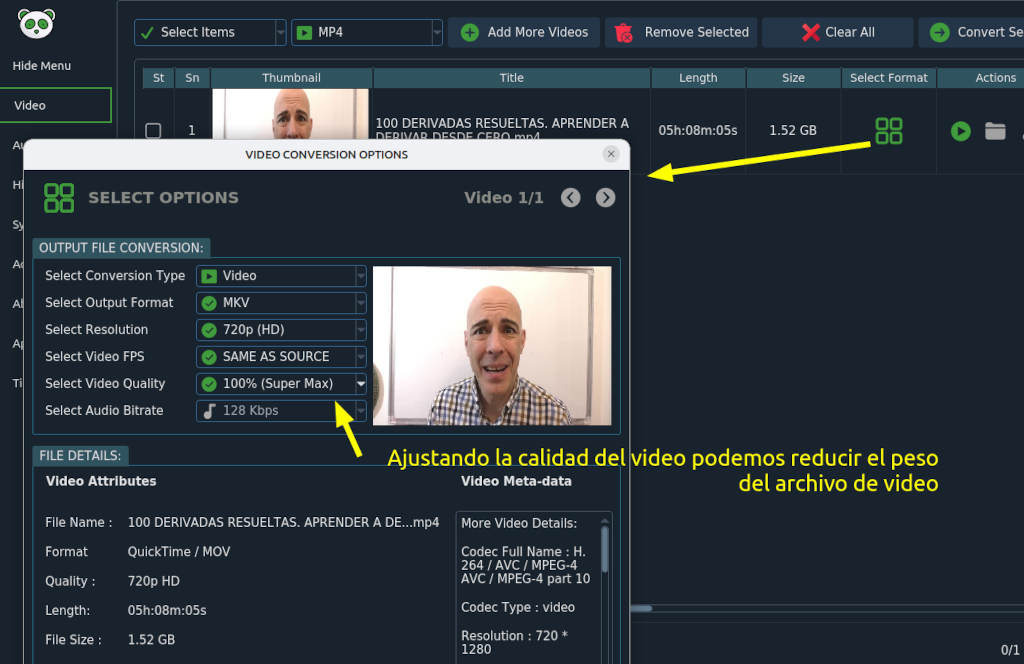Click the File Name value in File Details
The width and height of the screenshot is (1024, 664).
coord(283,522)
